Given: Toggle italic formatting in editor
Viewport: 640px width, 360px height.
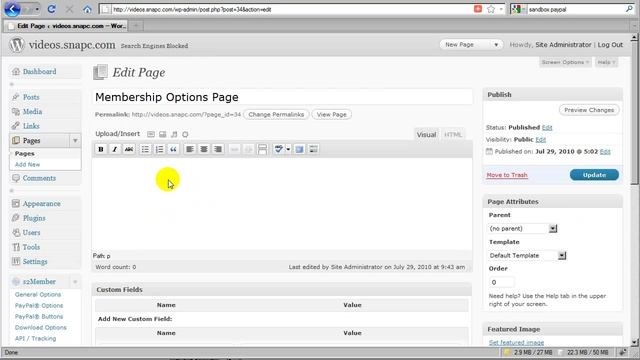Looking at the screenshot, I should coord(115,149).
